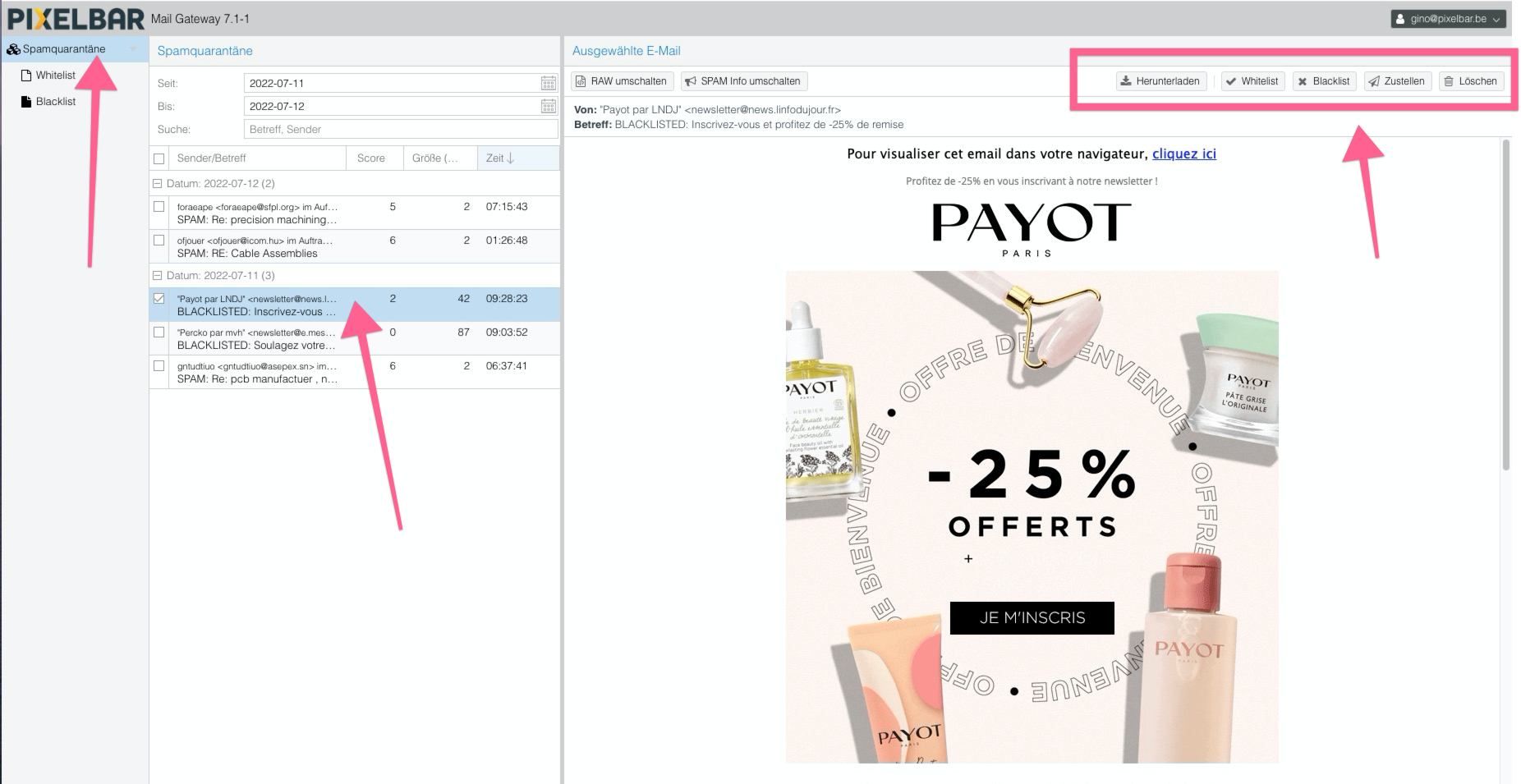Select 'SPAM: Re: pcb manufactuer' row text
Viewport: 1521px width, 784px height.
click(257, 379)
